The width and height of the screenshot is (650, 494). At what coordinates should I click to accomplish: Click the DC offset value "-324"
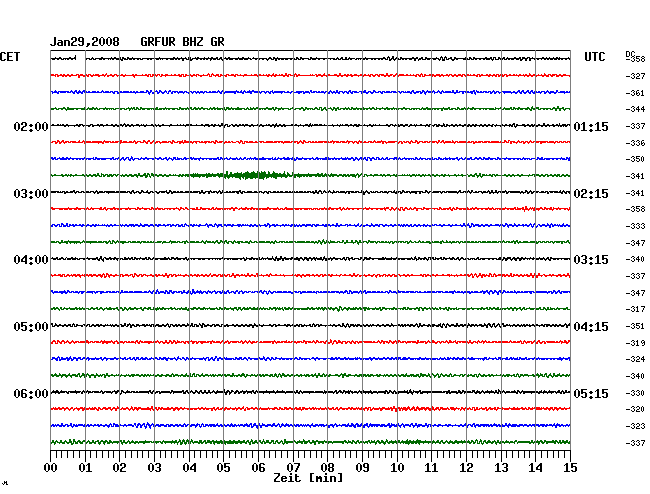[635, 359]
